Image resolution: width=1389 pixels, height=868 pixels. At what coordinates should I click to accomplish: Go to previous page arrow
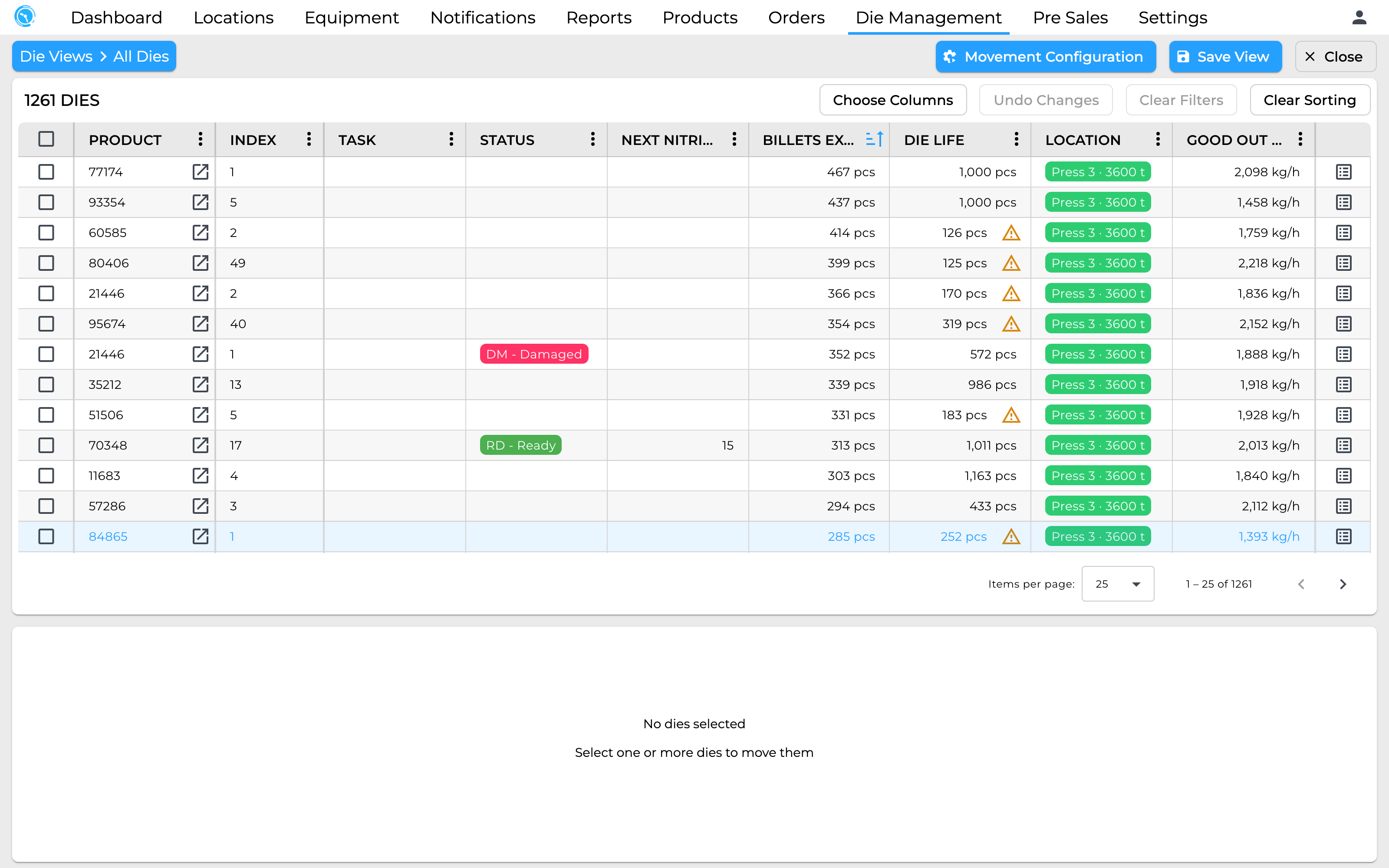point(1301,584)
